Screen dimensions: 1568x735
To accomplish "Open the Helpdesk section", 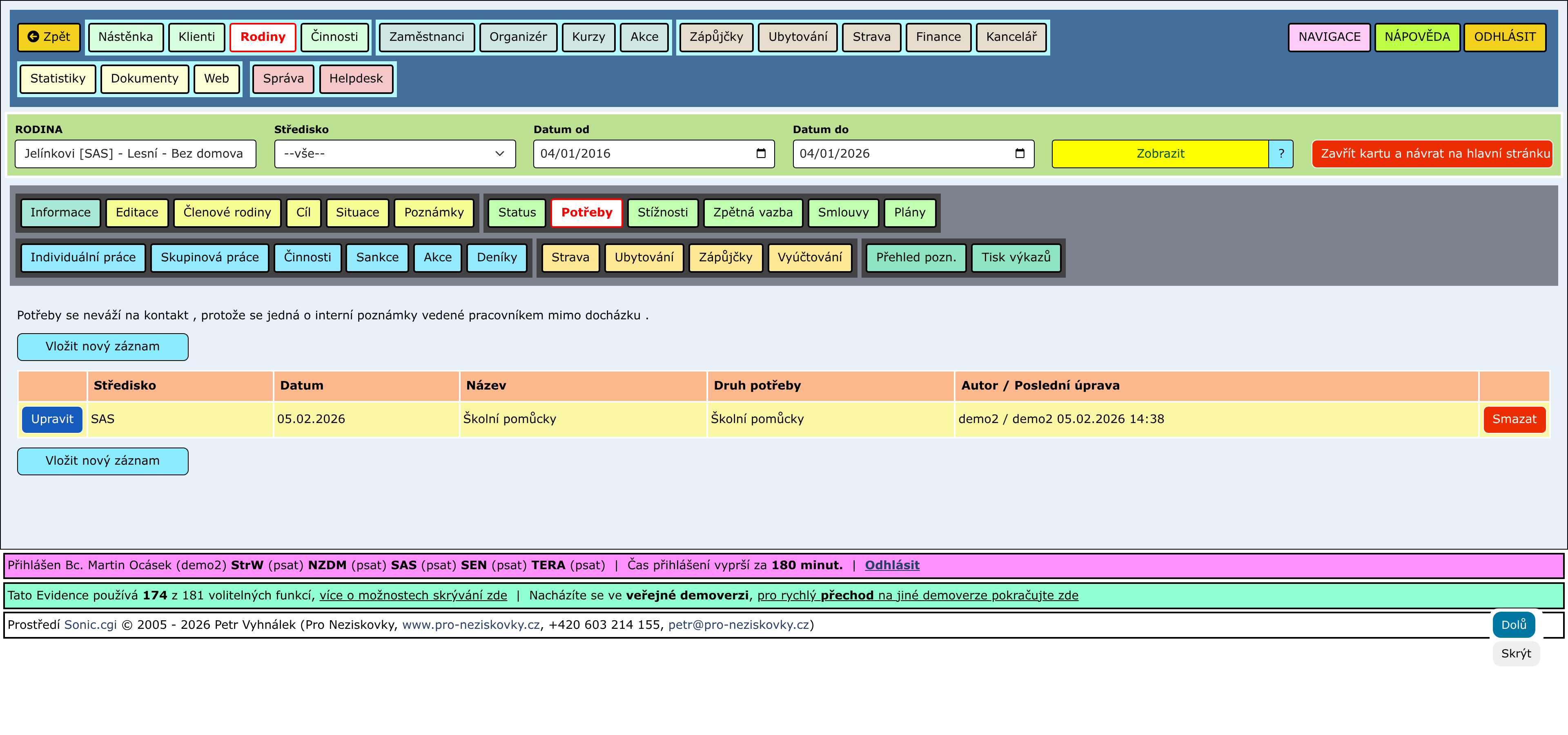I will (x=356, y=79).
